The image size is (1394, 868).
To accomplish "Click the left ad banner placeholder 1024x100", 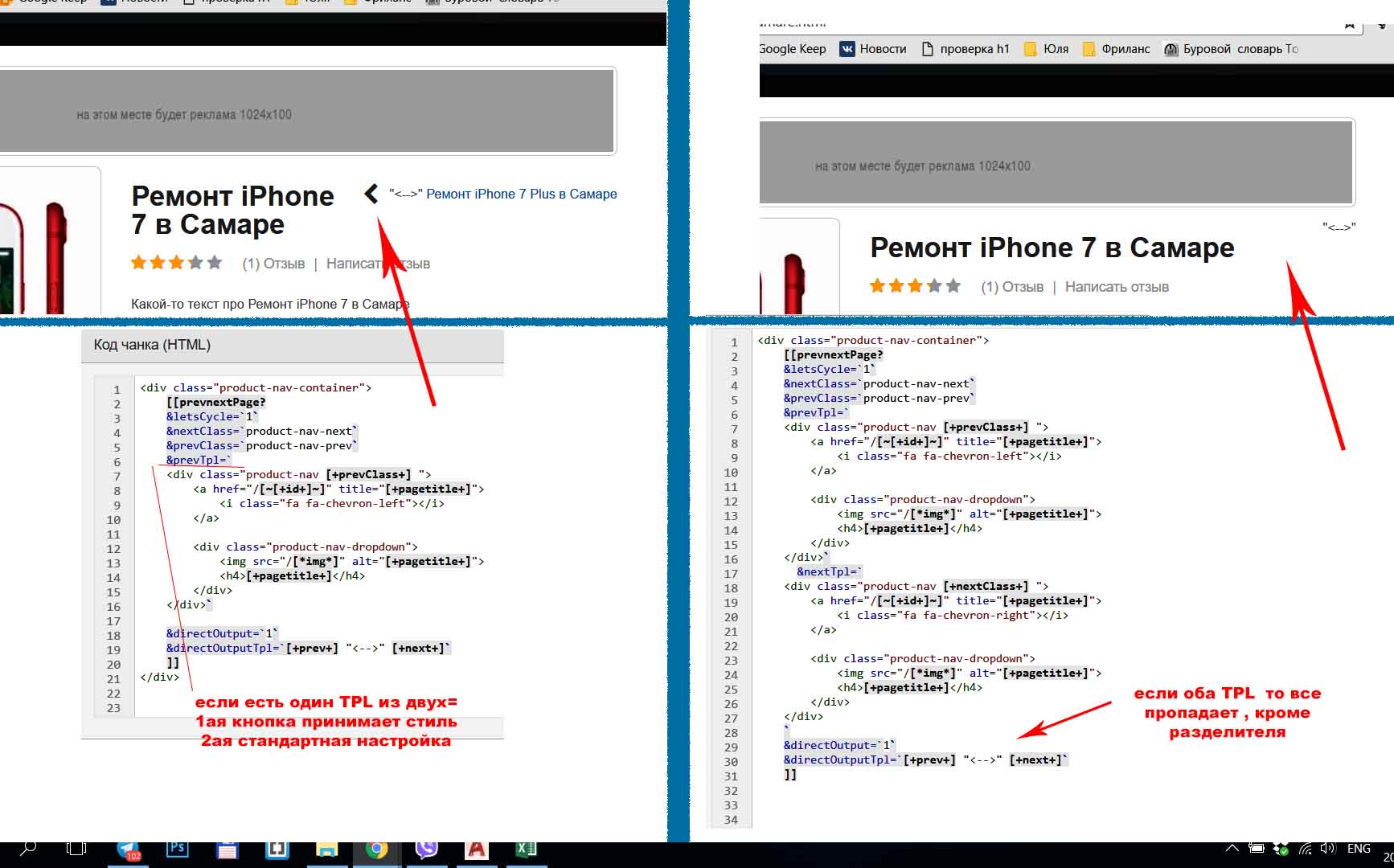I will click(x=306, y=111).
